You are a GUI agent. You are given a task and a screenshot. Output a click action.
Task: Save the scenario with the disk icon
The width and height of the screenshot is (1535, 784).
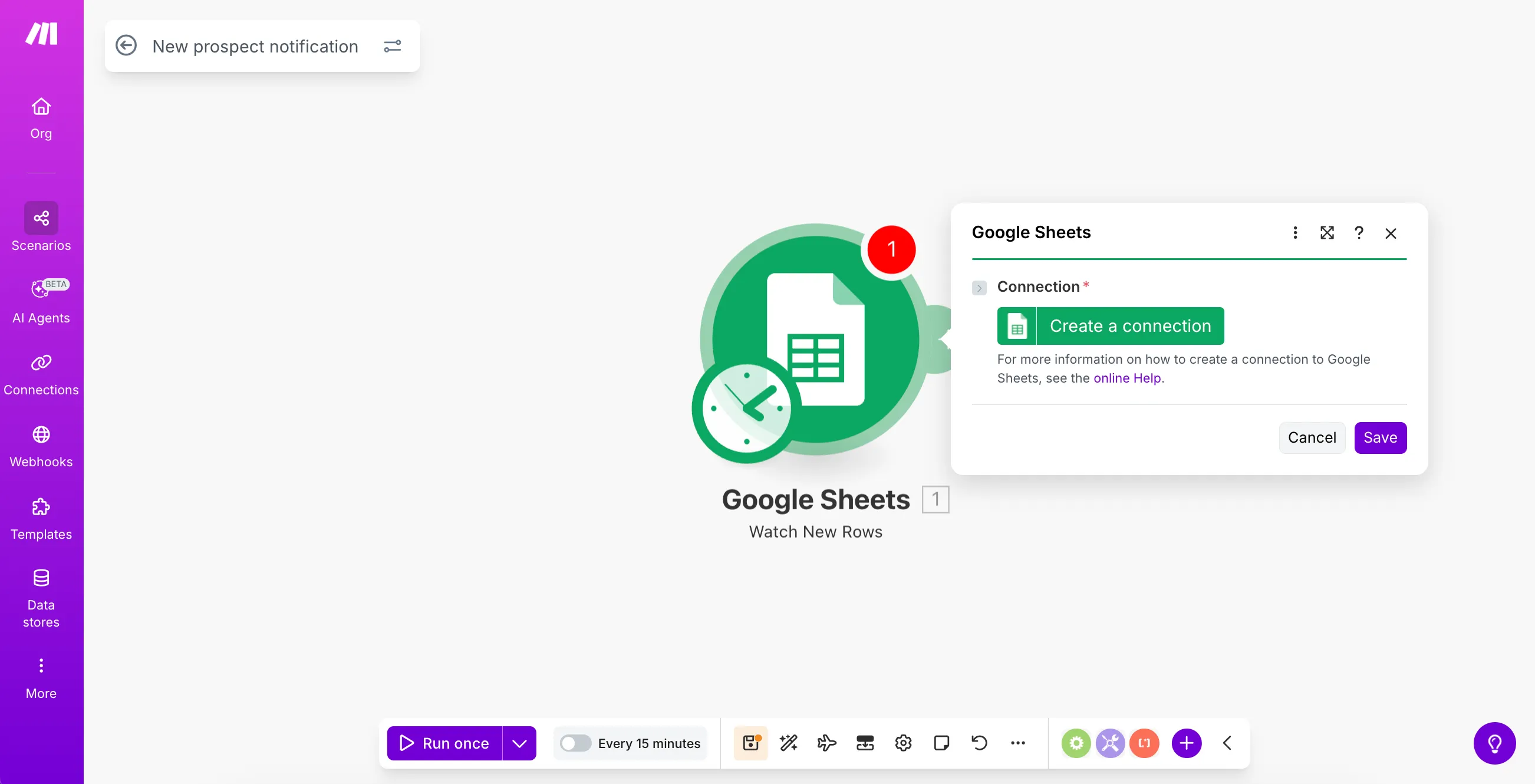pyautogui.click(x=751, y=743)
